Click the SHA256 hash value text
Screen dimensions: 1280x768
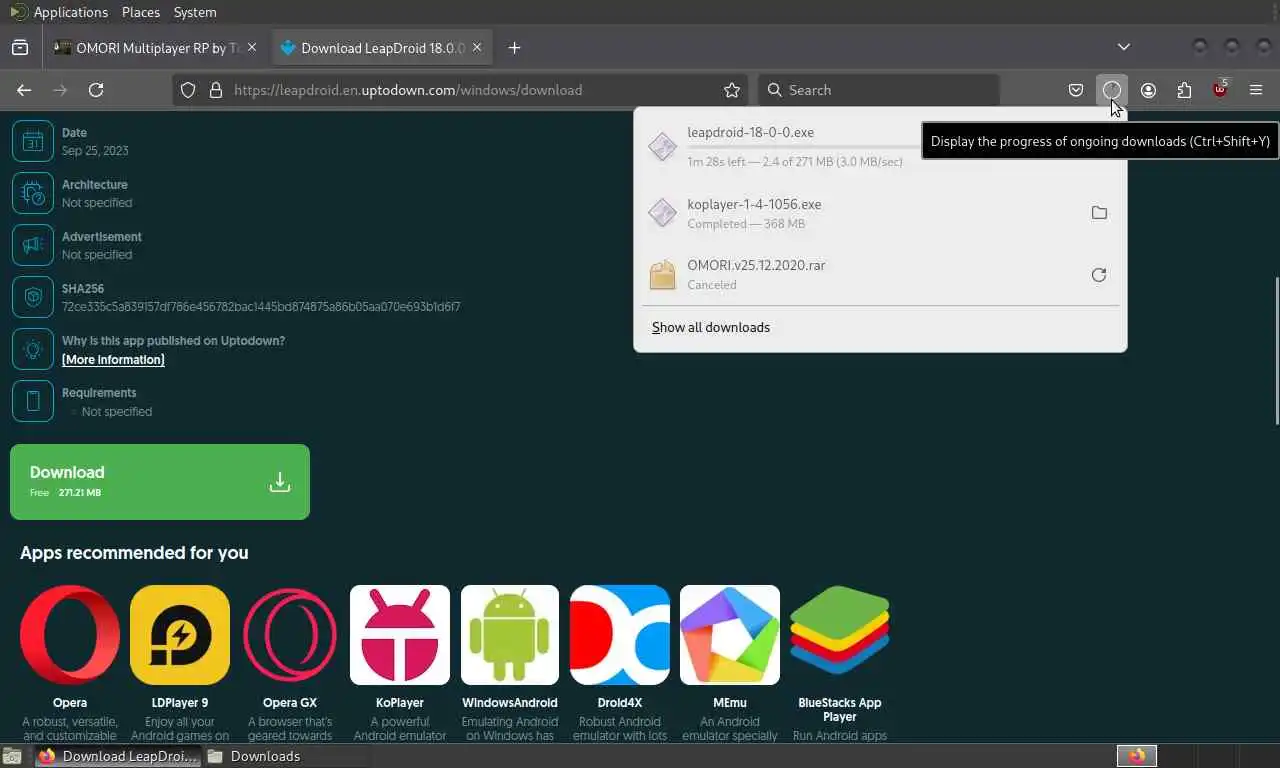(x=261, y=307)
